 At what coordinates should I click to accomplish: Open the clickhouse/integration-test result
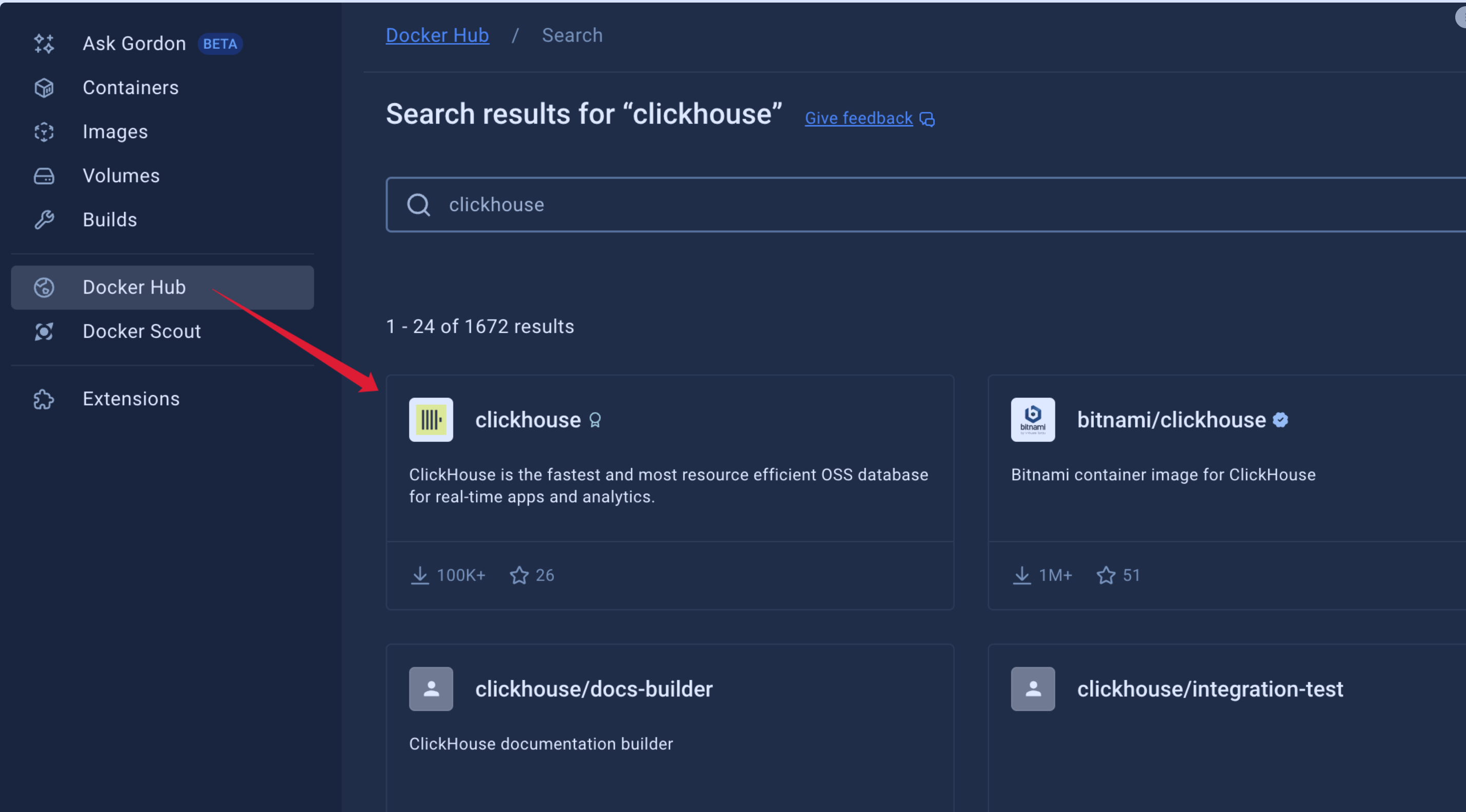tap(1210, 689)
